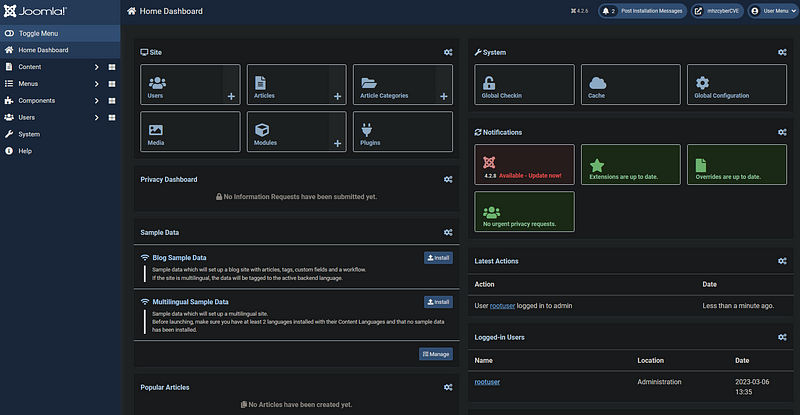Click the plus icon on Users tile
Image resolution: width=800 pixels, height=415 pixels.
click(x=231, y=97)
